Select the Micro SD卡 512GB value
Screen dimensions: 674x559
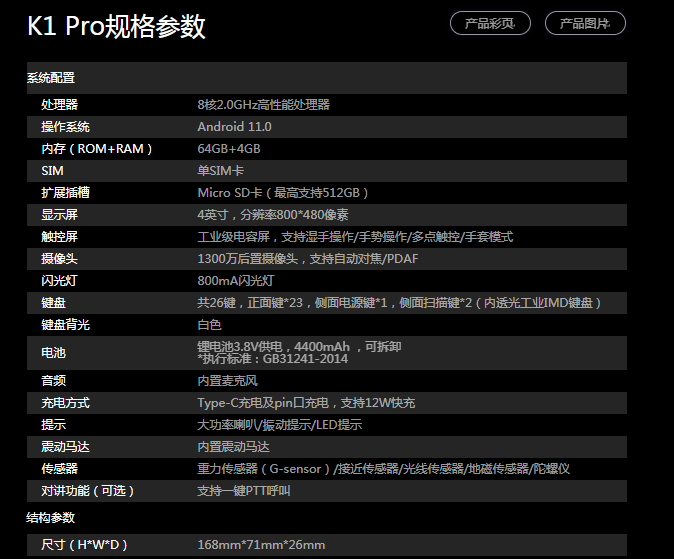[283, 193]
